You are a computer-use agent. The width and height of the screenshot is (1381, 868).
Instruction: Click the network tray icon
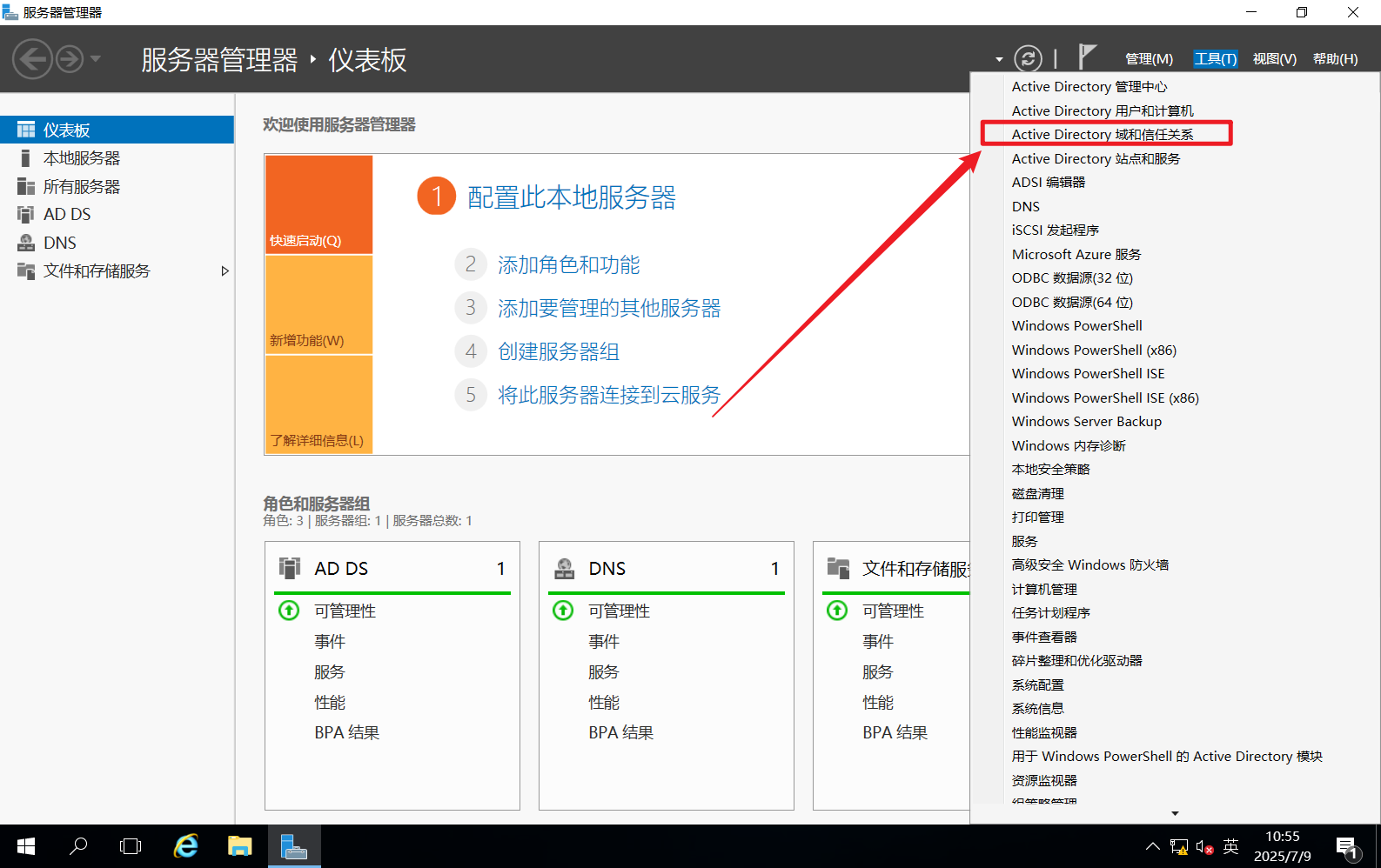tap(1178, 846)
